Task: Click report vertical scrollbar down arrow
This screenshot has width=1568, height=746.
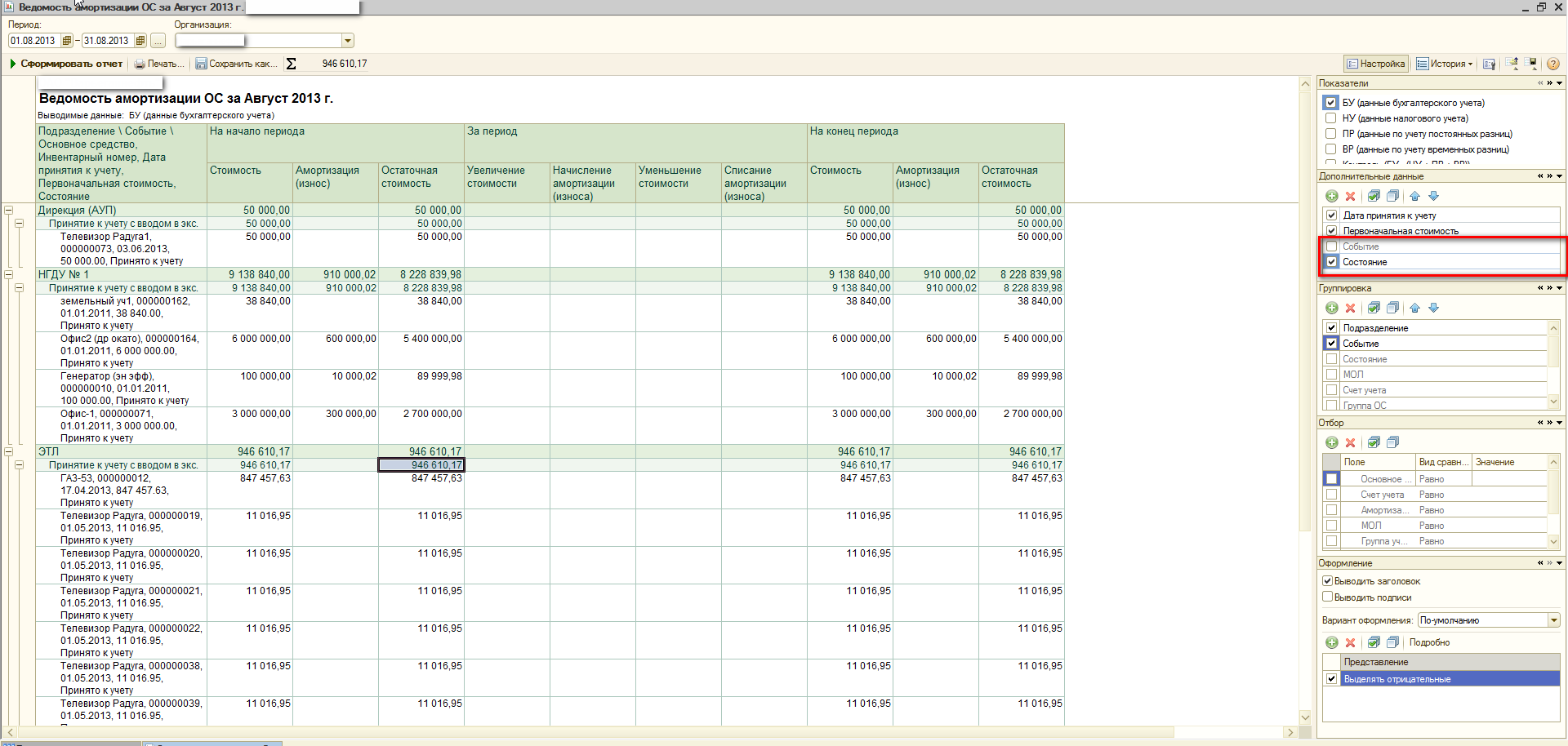Action: coord(1305,717)
